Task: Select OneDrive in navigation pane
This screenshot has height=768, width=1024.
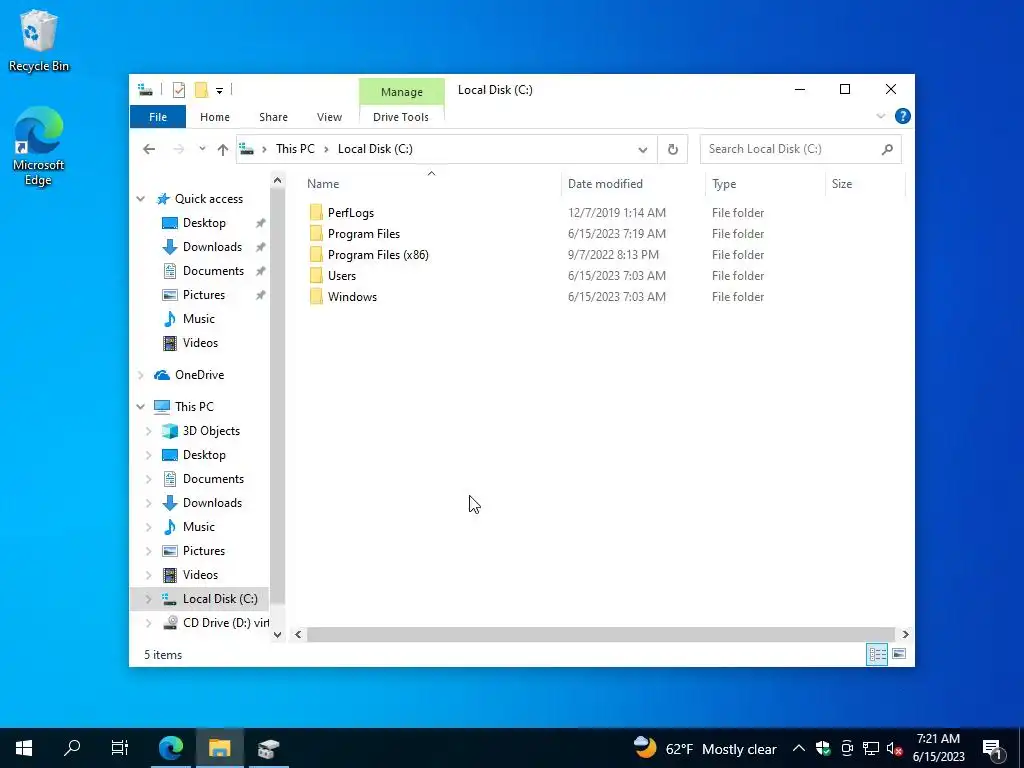Action: [199, 375]
